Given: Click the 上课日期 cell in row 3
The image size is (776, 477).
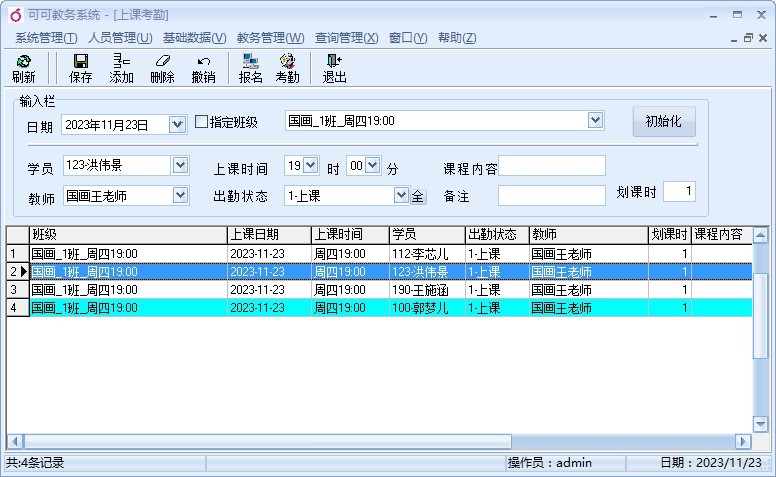Looking at the screenshot, I should [269, 290].
